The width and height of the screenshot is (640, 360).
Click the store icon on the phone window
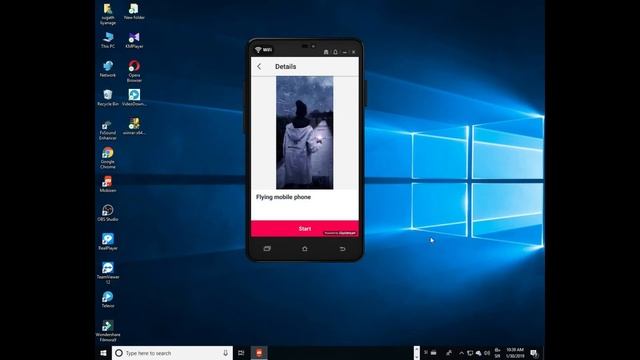[326, 52]
